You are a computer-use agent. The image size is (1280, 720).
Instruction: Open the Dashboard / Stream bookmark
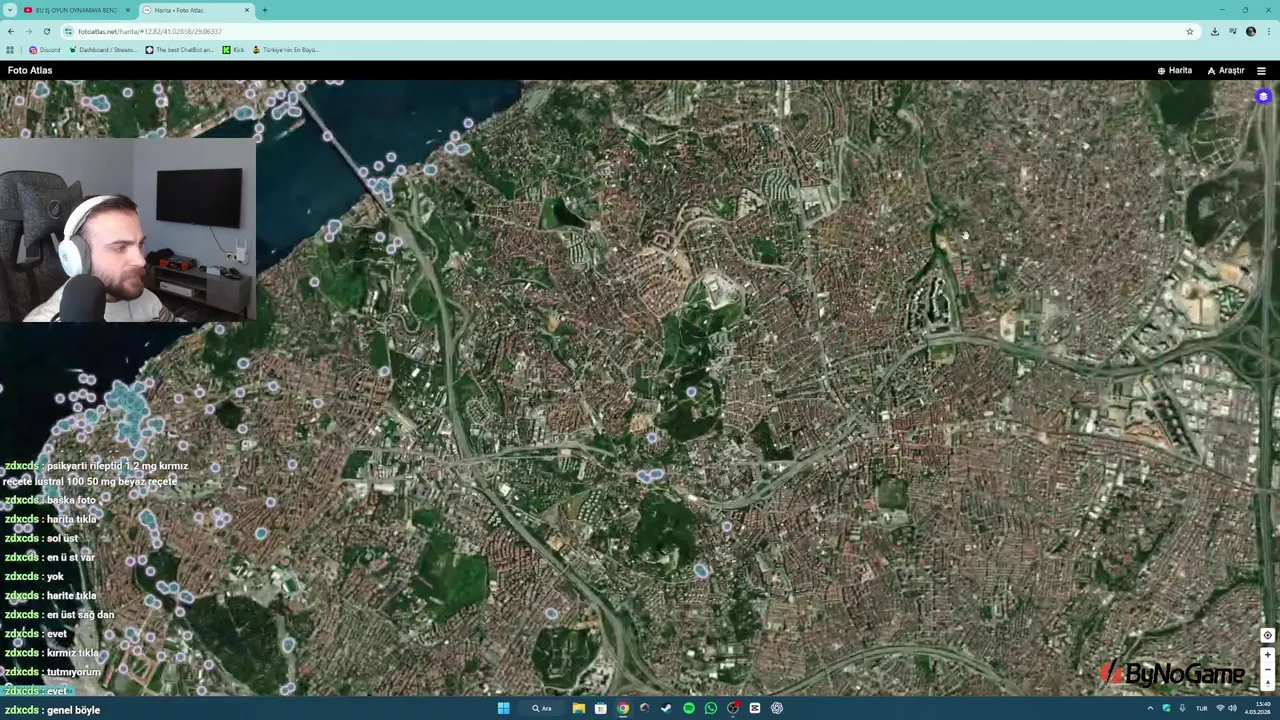(103, 50)
